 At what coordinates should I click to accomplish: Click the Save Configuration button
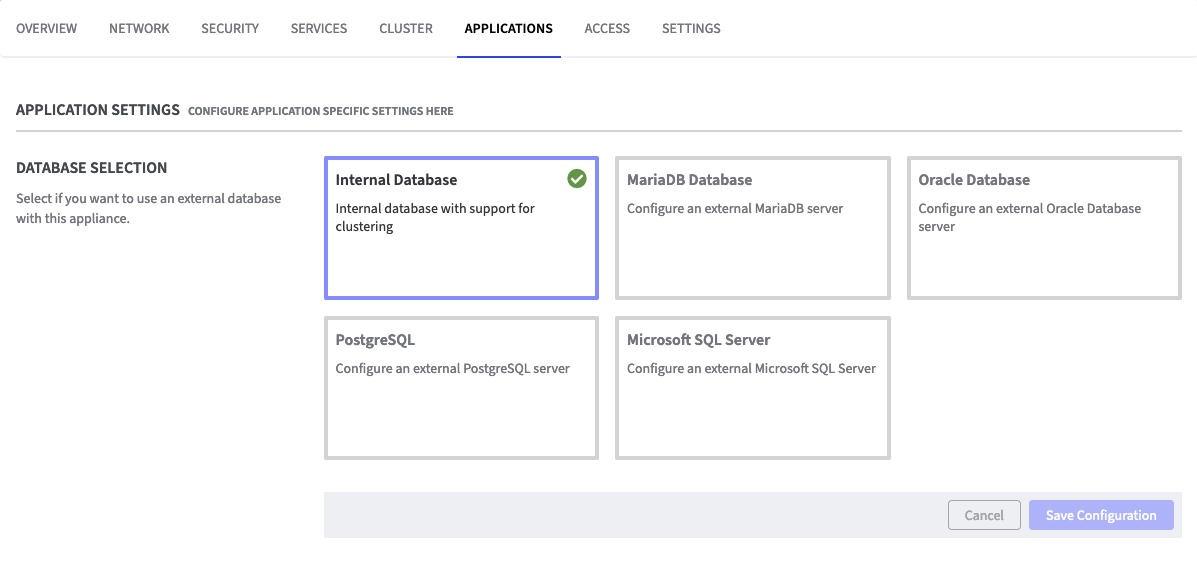[1101, 515]
